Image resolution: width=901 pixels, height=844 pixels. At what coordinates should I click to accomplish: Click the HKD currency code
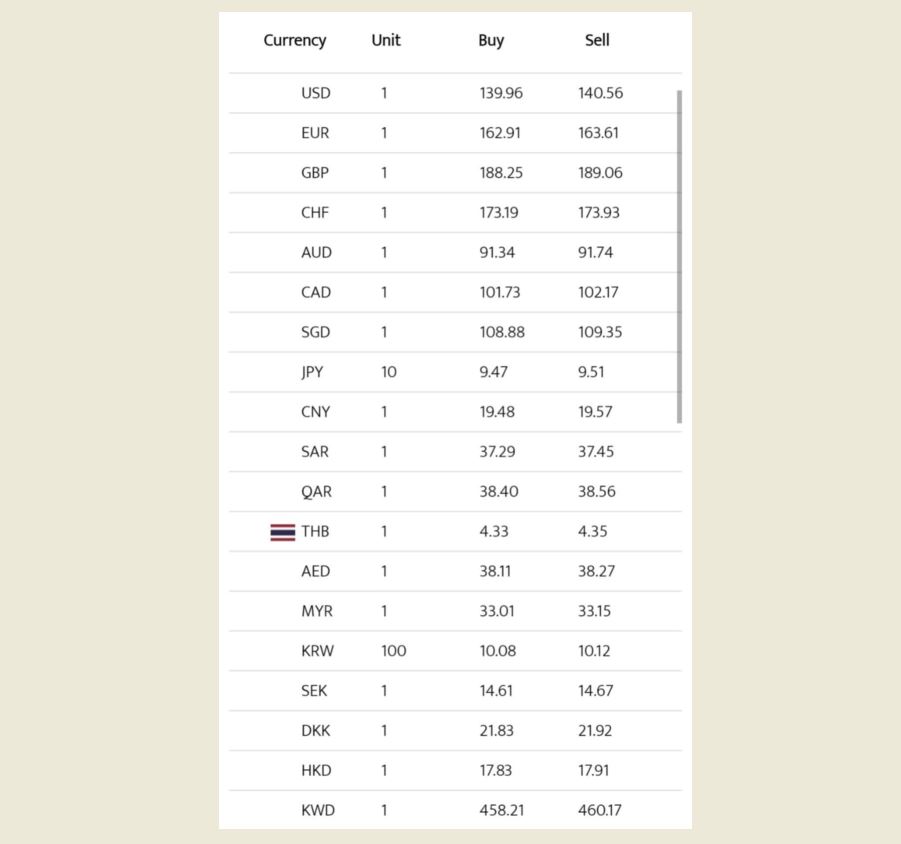[x=316, y=770]
